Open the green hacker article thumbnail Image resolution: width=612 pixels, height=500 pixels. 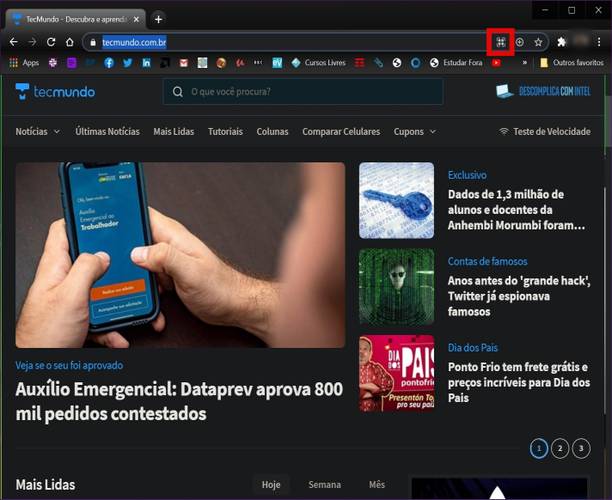point(396,287)
